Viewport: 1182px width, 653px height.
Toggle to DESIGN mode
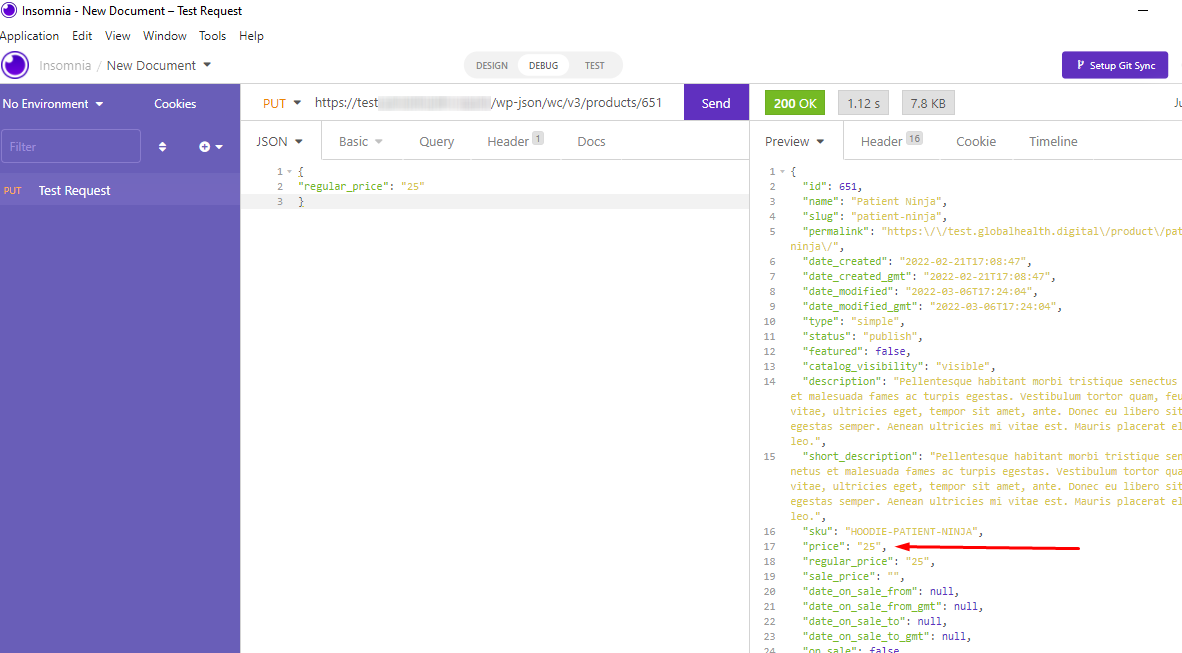pyautogui.click(x=492, y=65)
